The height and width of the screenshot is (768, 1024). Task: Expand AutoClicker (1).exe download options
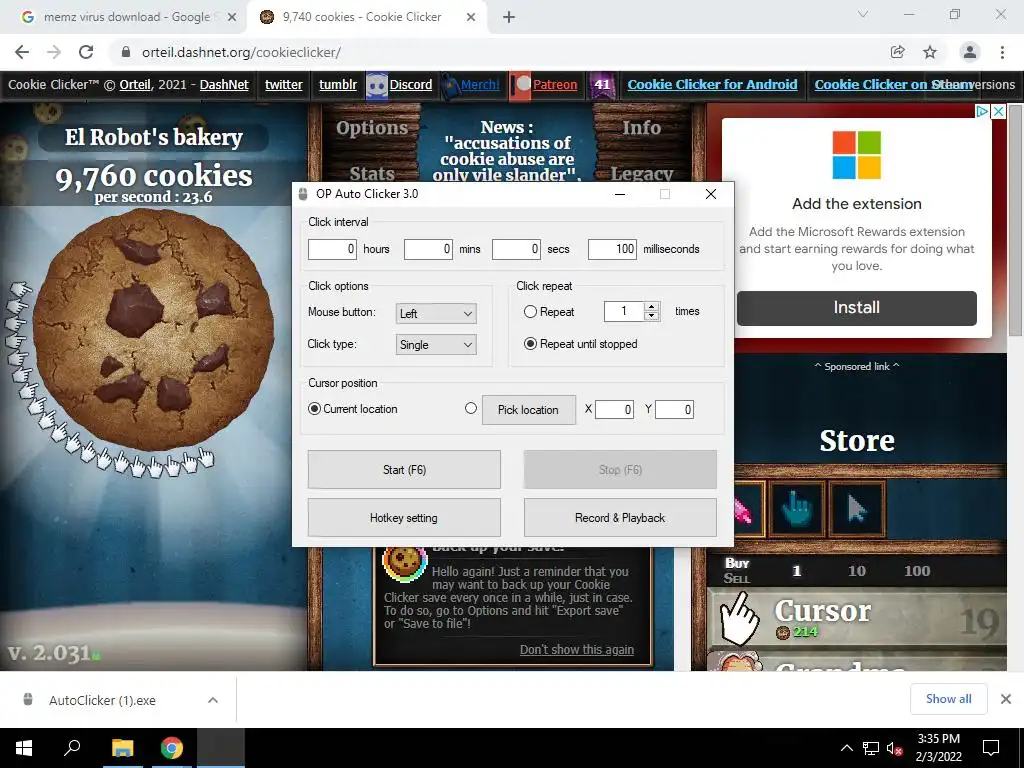[x=212, y=700]
